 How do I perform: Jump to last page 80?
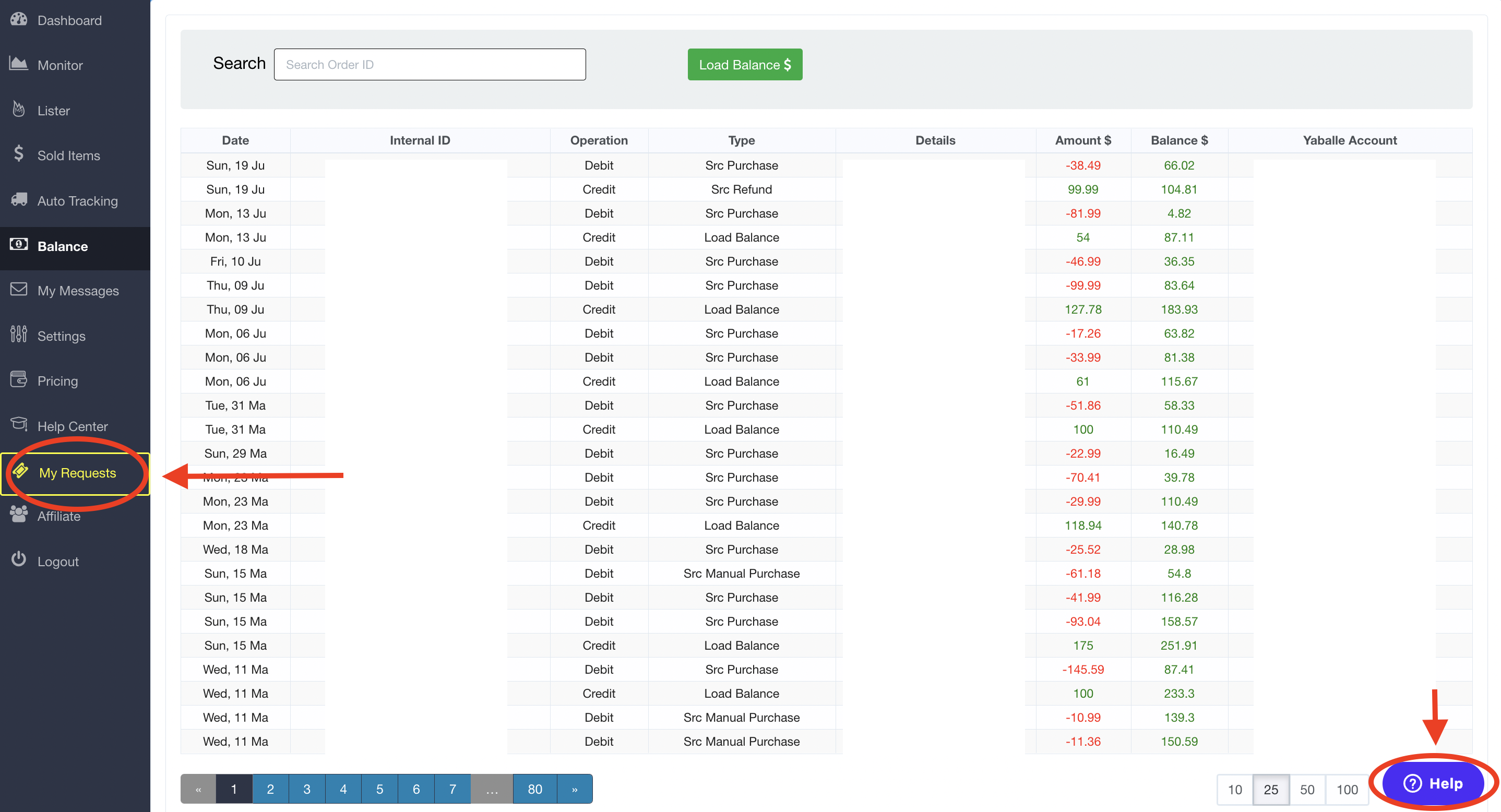(535, 789)
